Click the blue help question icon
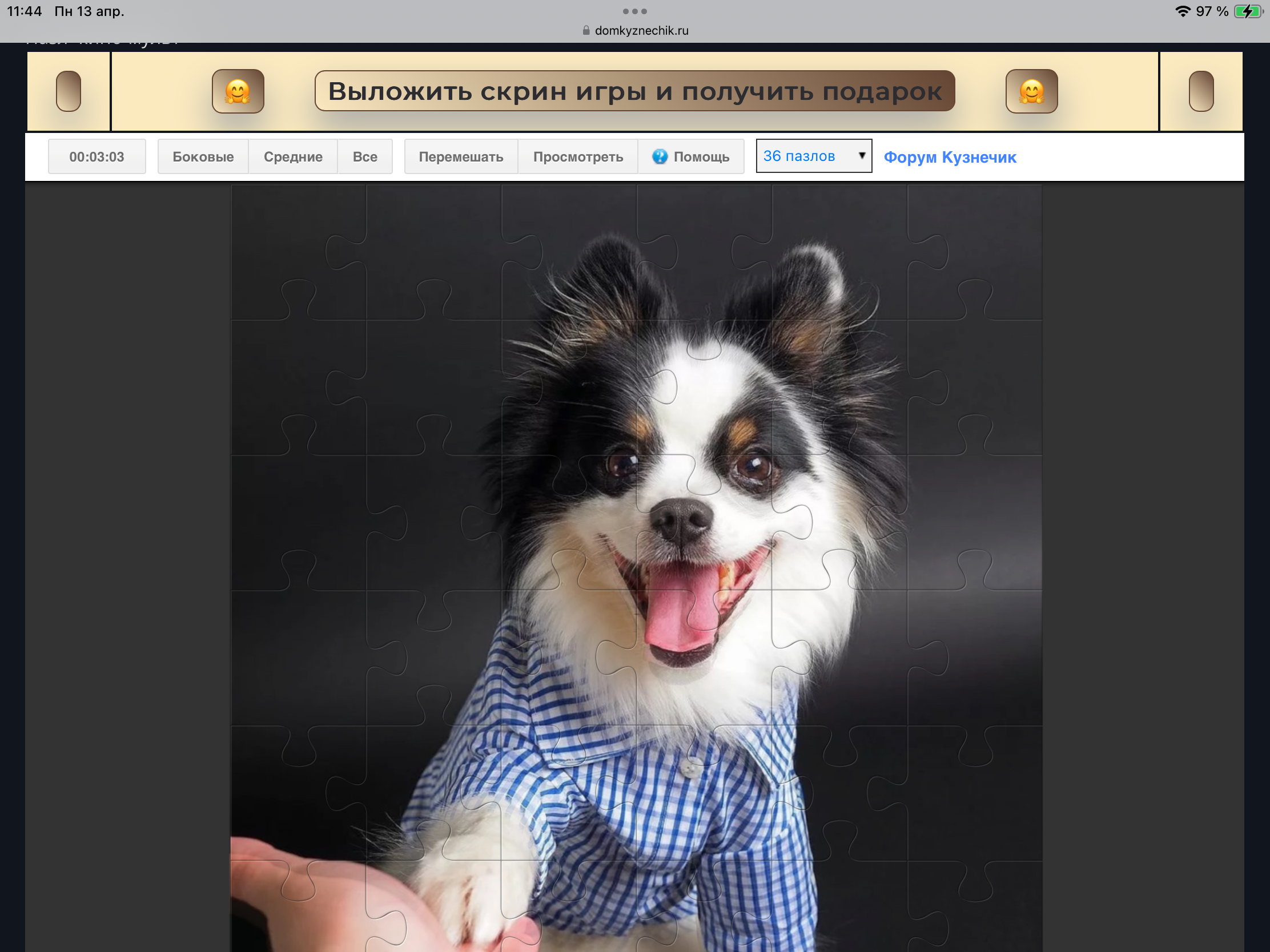1270x952 pixels. tap(660, 156)
